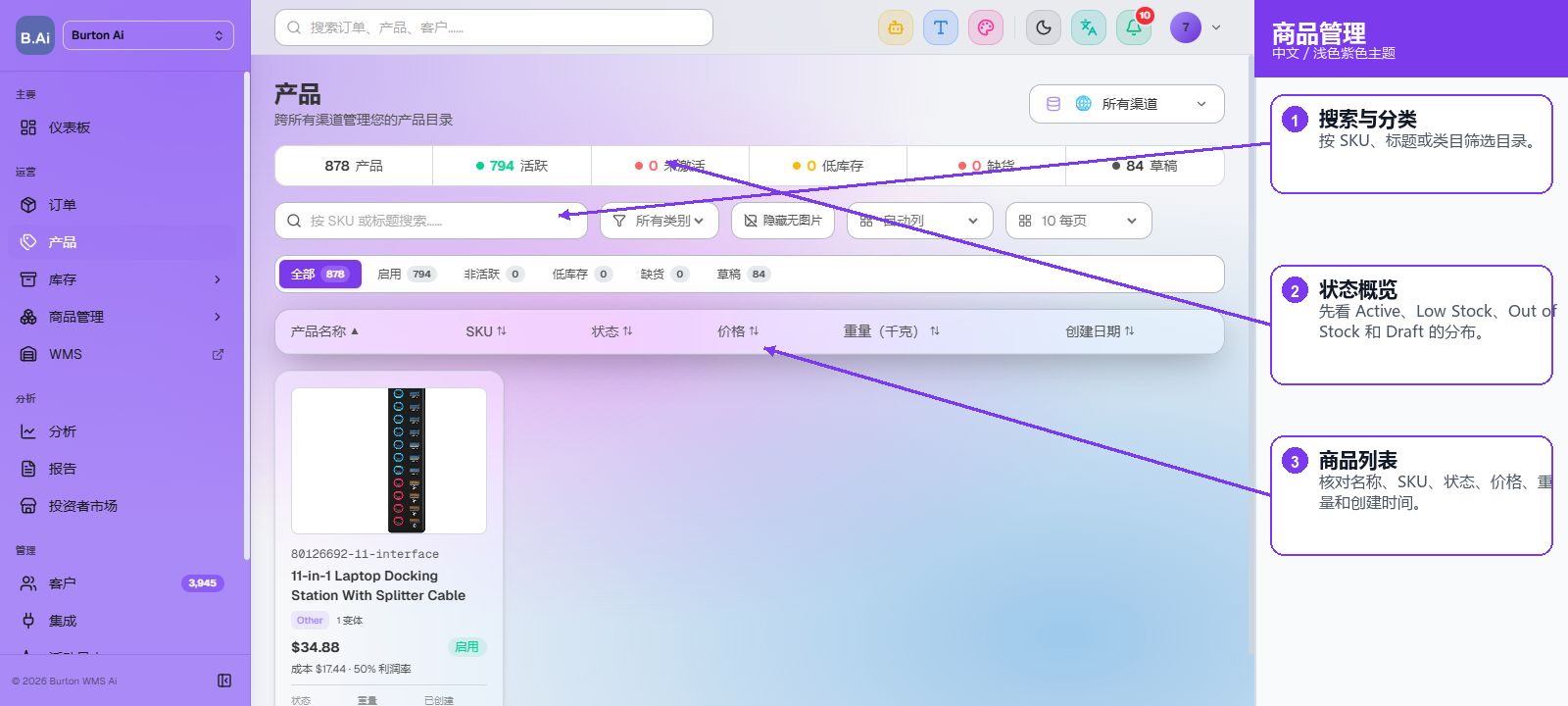1568x706 pixels.
Task: Open the color theme palette icon
Action: pyautogui.click(x=986, y=27)
